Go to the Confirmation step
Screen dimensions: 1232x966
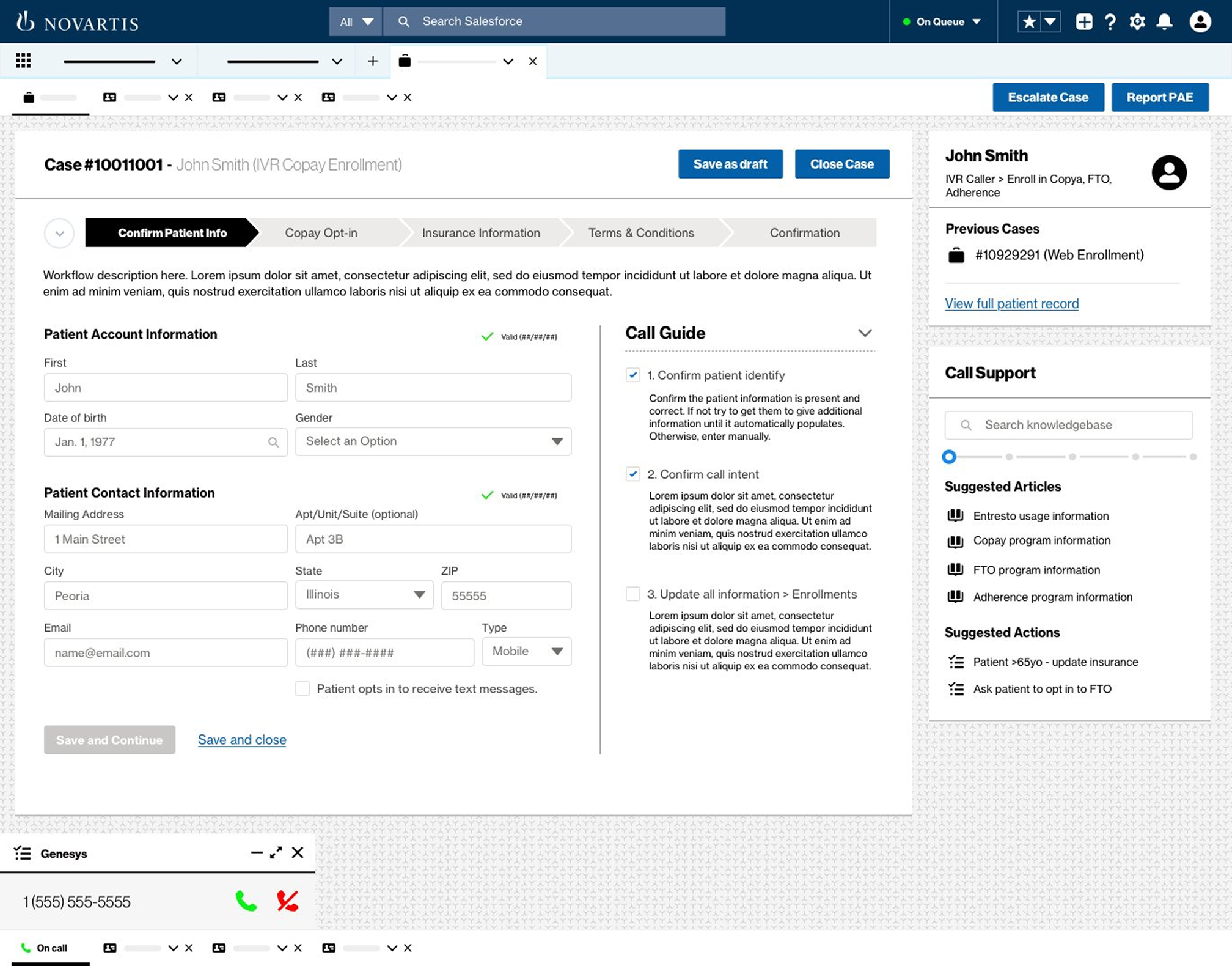click(x=804, y=233)
